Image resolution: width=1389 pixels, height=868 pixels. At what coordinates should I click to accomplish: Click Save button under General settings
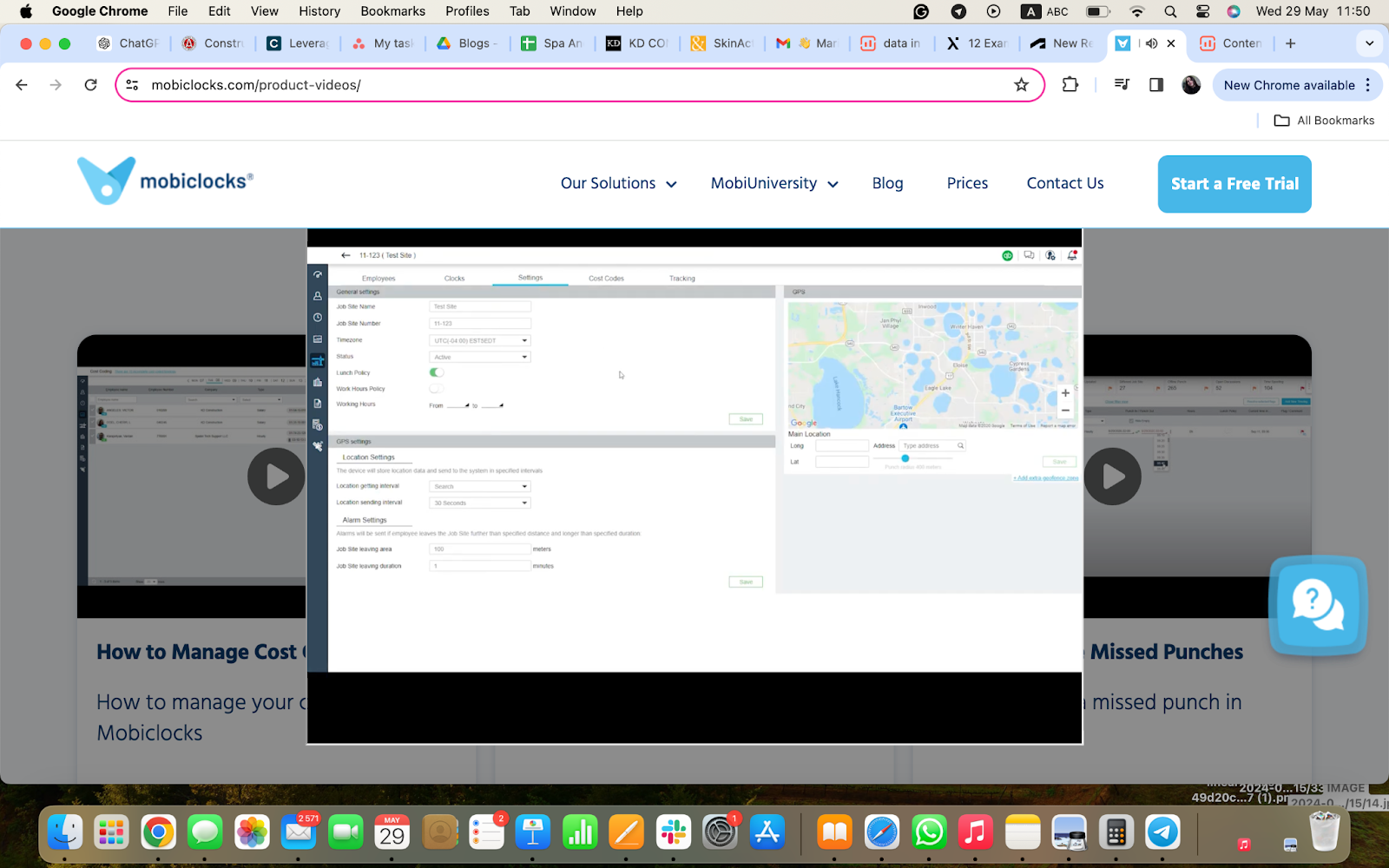746,419
